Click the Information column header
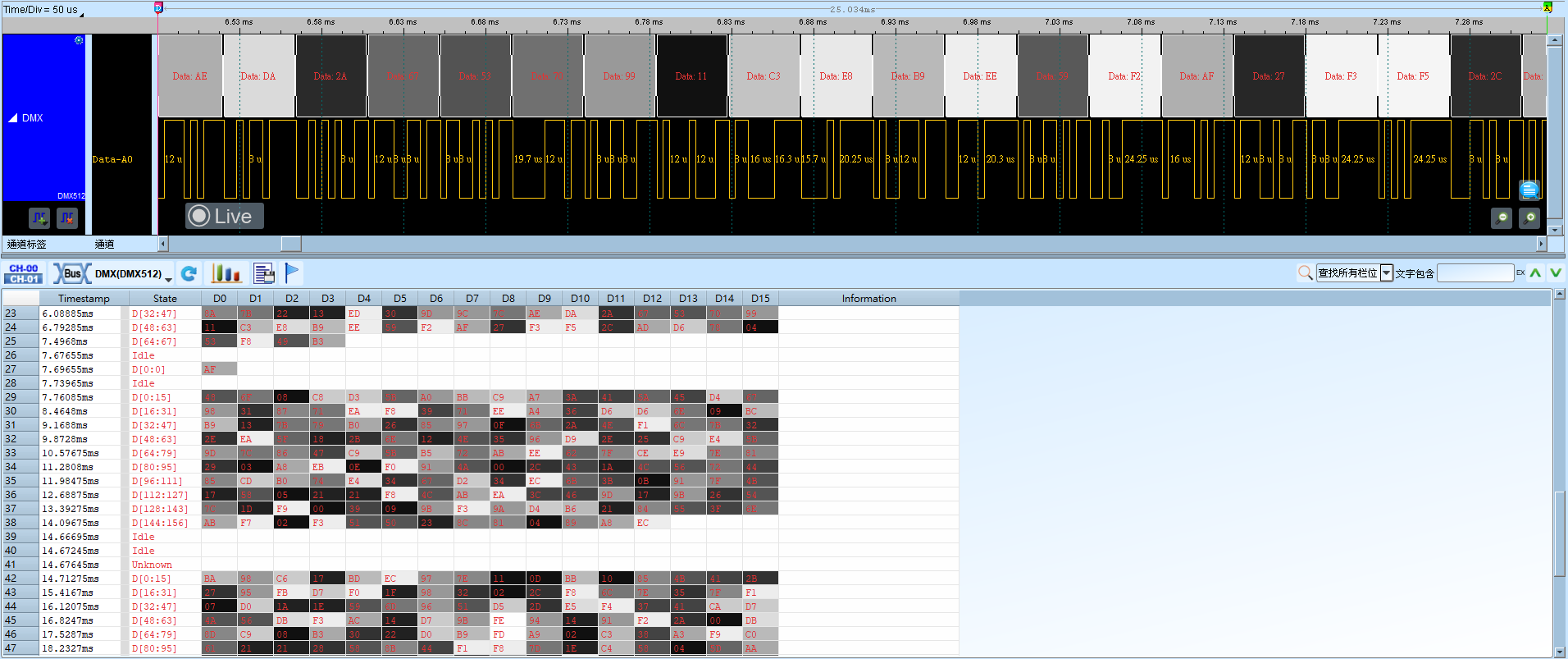 coord(868,299)
